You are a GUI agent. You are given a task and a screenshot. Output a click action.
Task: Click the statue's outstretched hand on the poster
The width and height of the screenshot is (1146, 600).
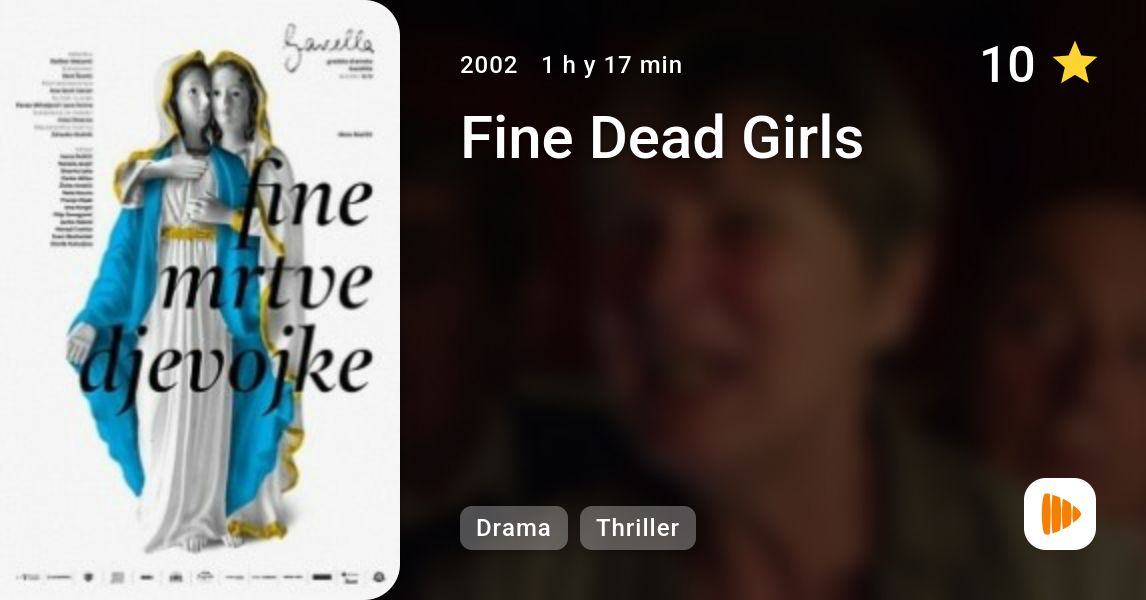pos(81,343)
